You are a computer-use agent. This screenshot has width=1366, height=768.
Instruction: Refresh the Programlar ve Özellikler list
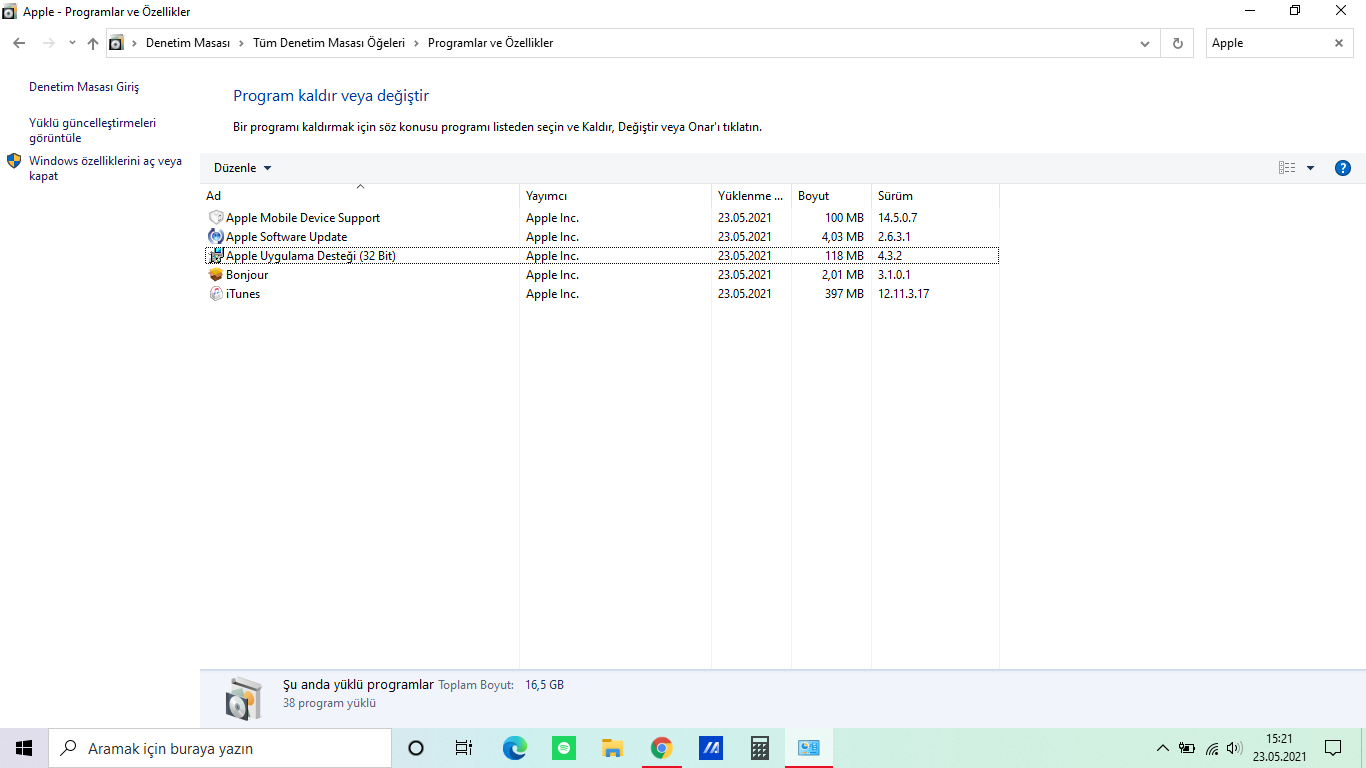pos(1177,43)
